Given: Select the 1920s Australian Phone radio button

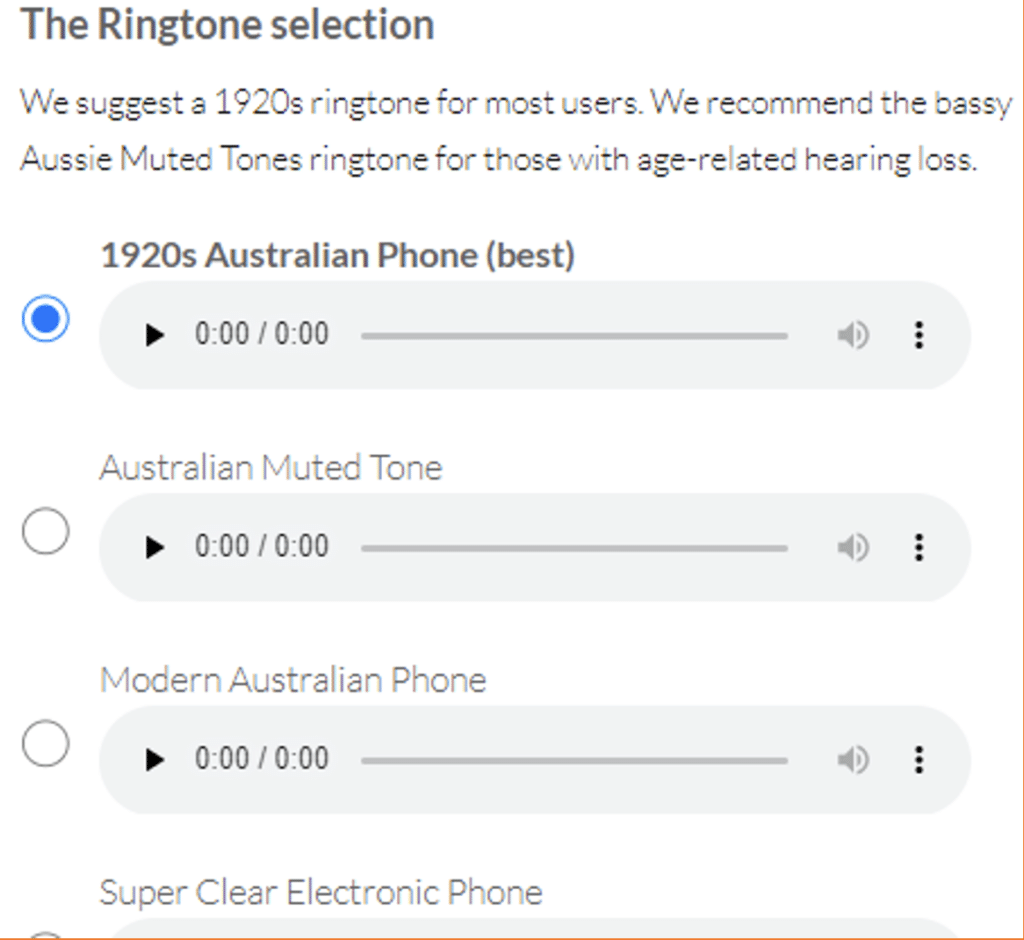Looking at the screenshot, I should tap(45, 319).
